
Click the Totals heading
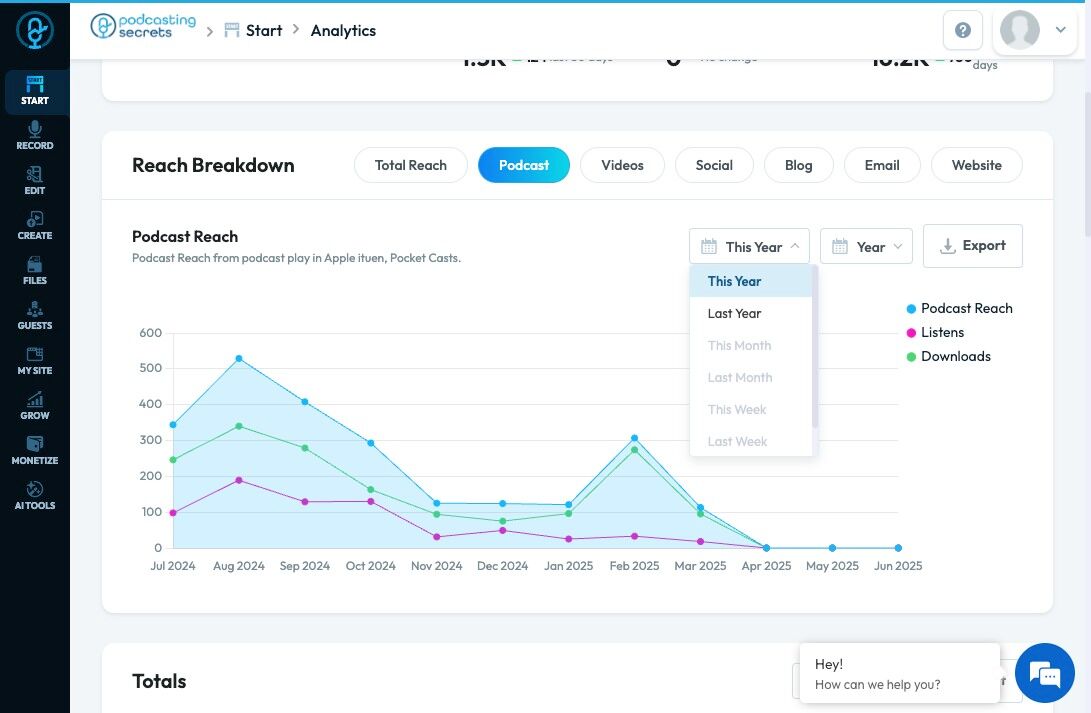(x=159, y=681)
